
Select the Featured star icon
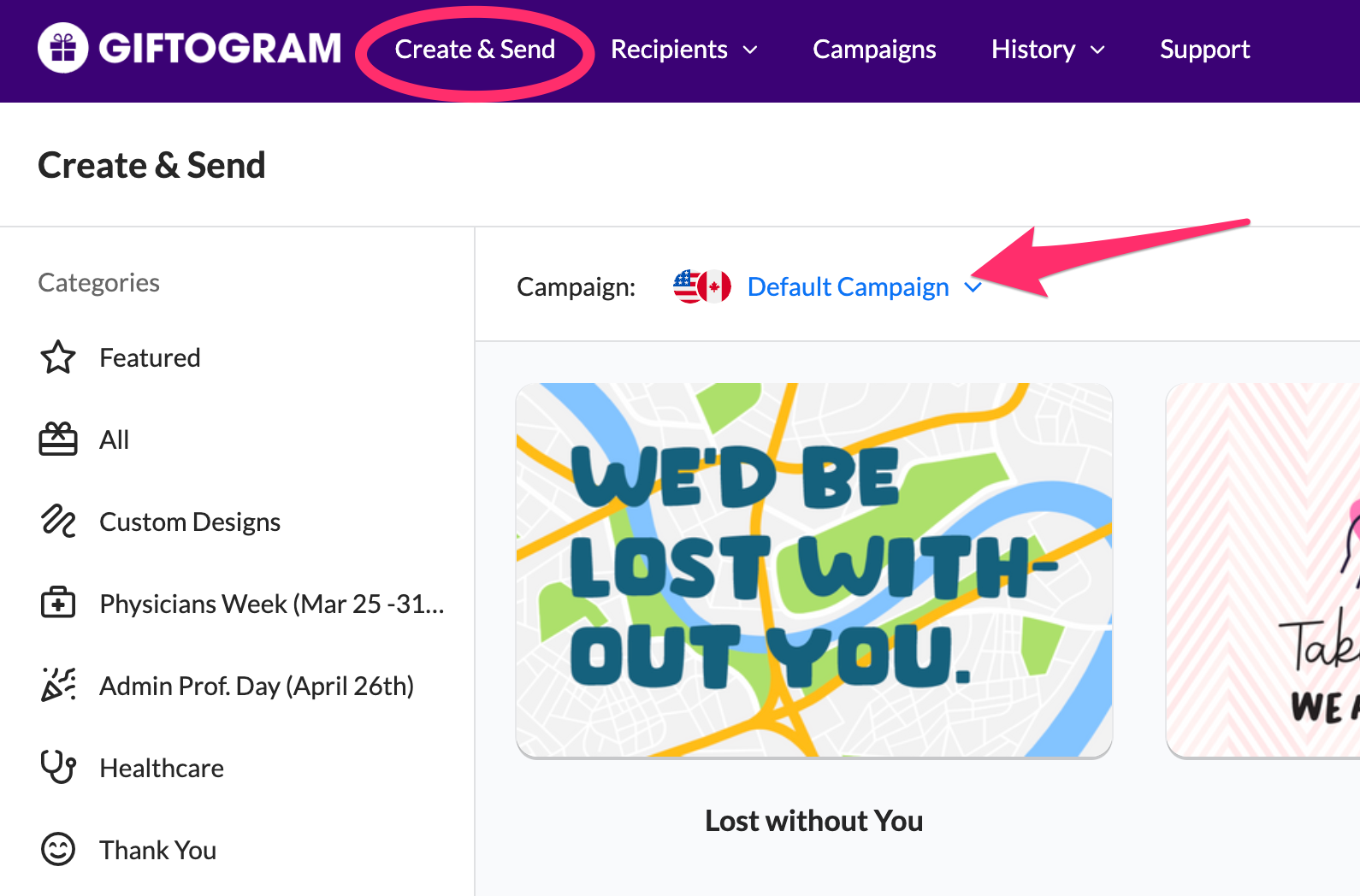(x=58, y=357)
